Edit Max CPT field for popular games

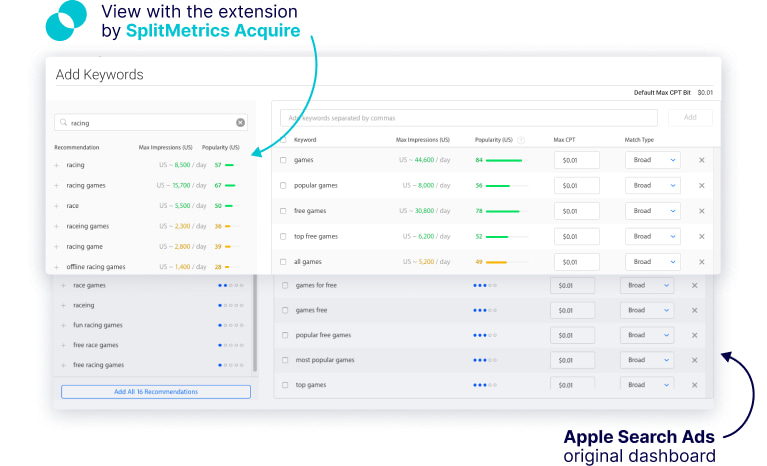pos(577,185)
